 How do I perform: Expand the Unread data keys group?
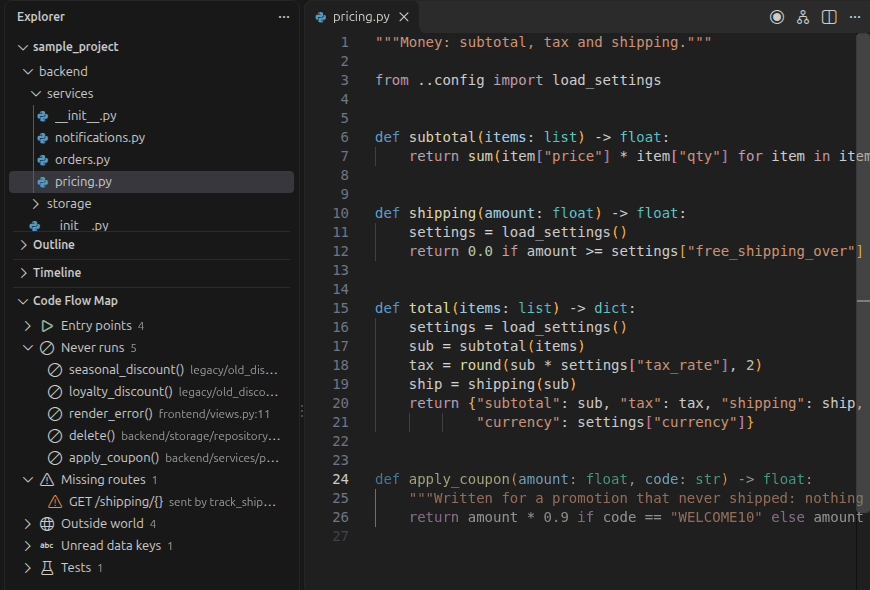pyautogui.click(x=28, y=546)
